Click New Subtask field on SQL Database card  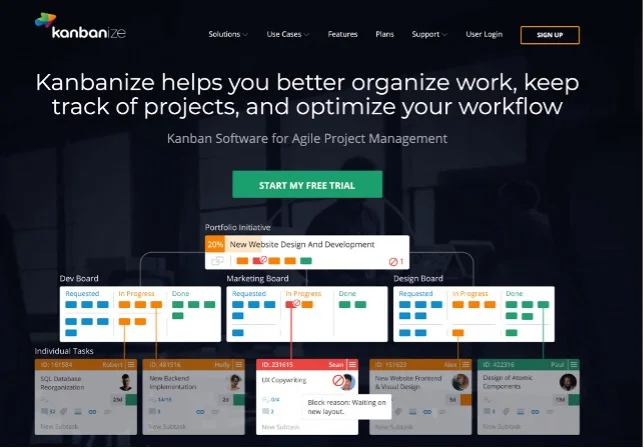pos(59,427)
